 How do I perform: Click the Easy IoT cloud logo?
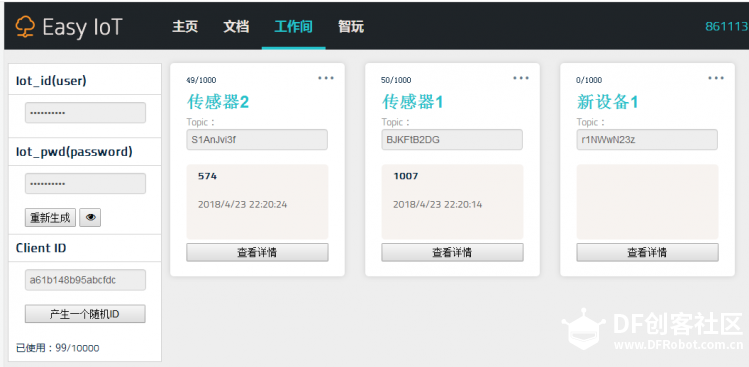[25, 27]
